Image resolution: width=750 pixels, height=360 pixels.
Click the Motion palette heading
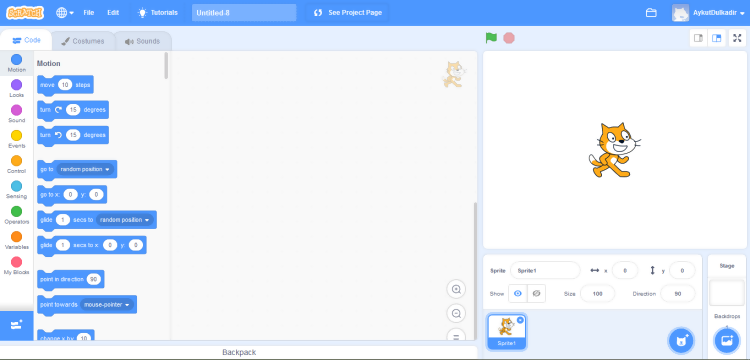[49, 63]
